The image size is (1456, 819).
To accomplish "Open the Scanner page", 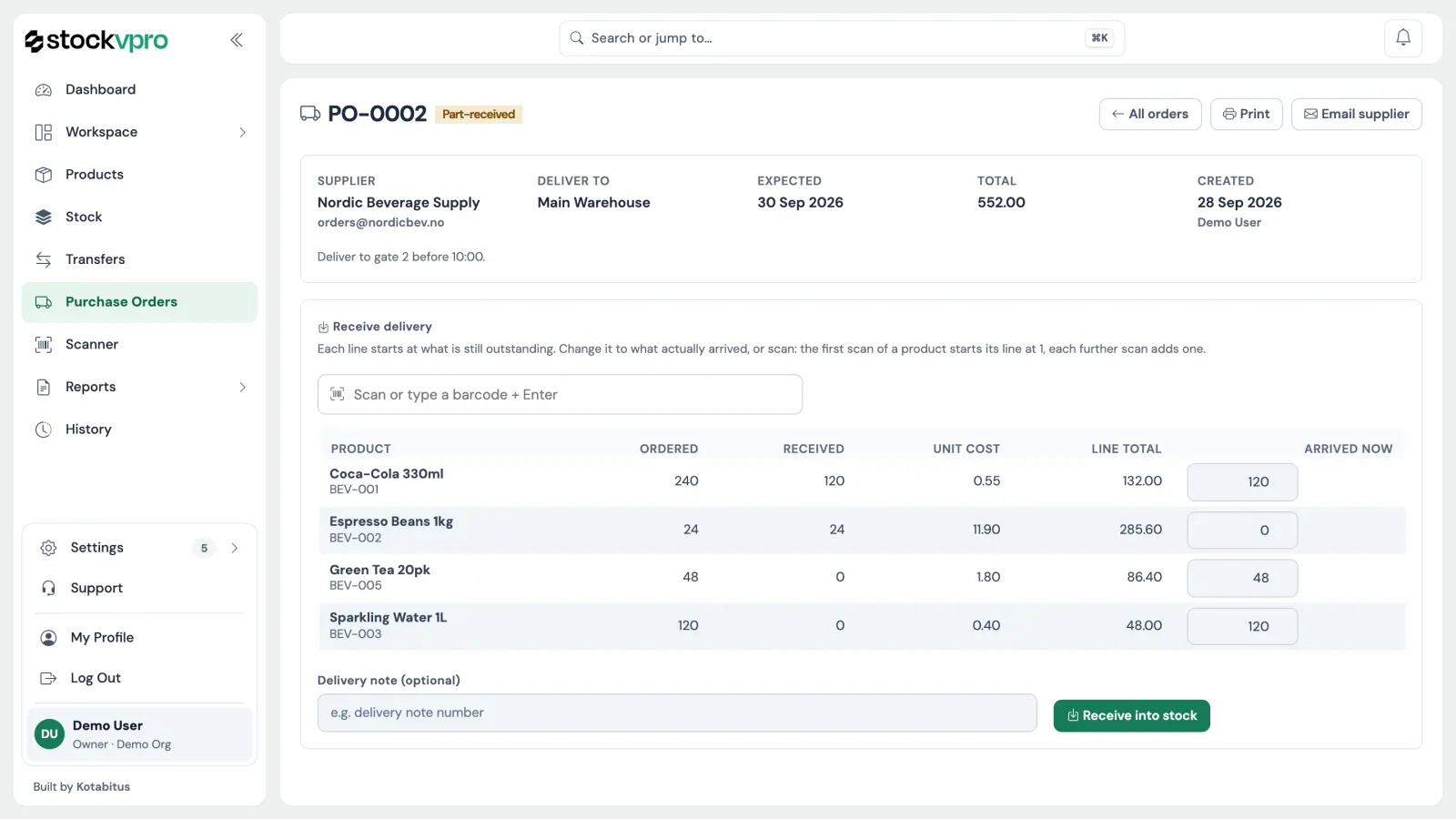I will click(139, 344).
